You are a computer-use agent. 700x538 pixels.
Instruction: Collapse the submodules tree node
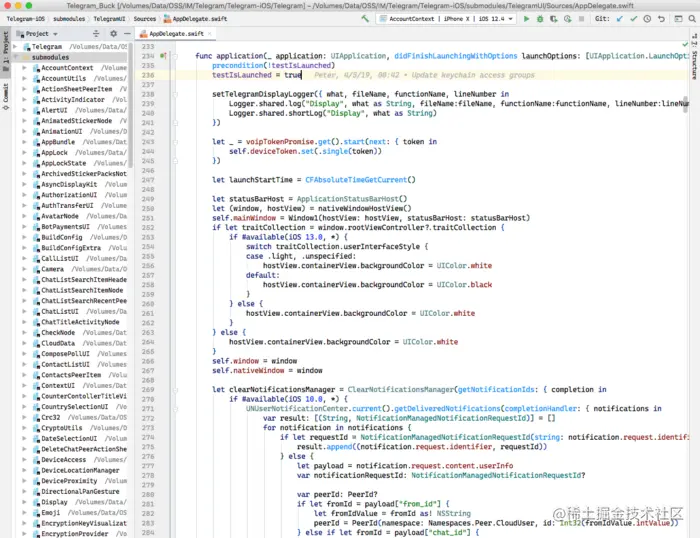point(16,57)
